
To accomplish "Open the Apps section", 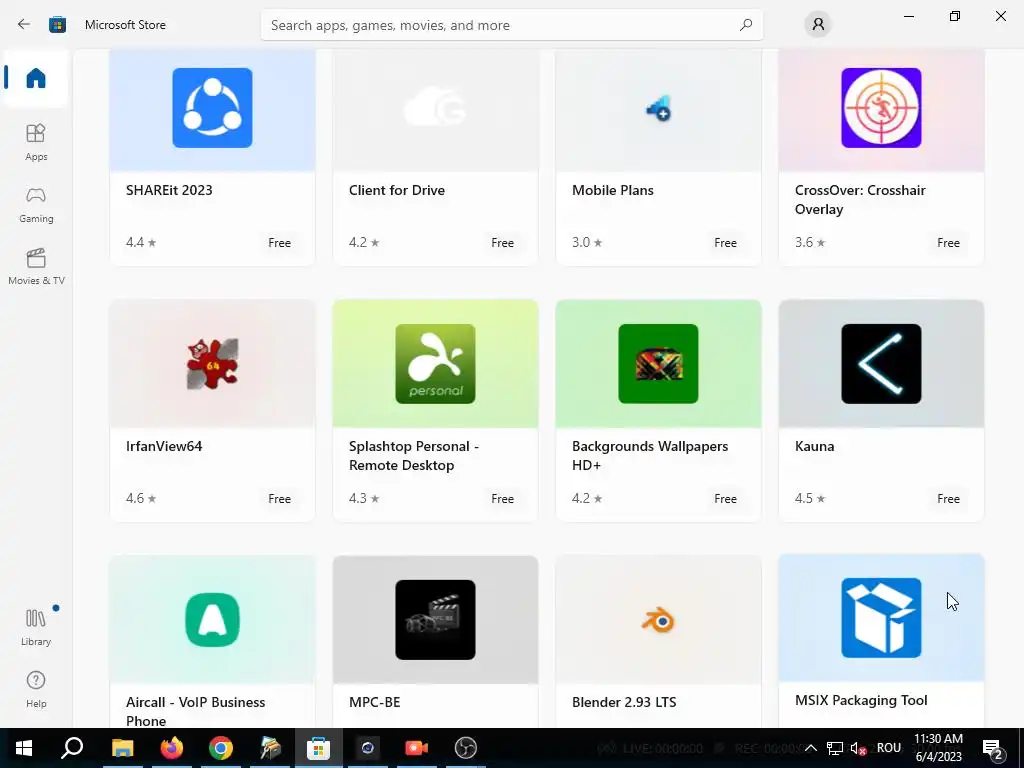I will (x=36, y=142).
